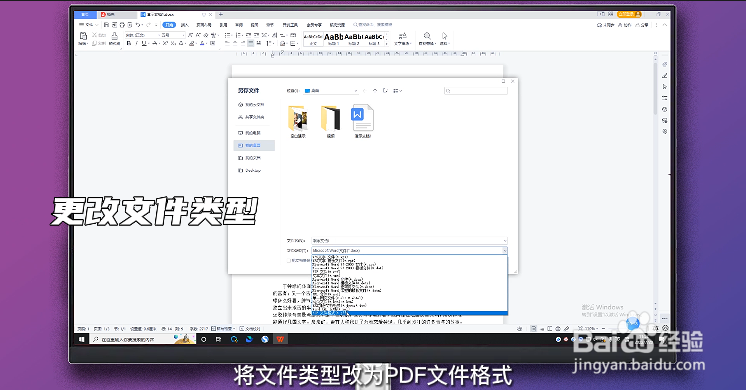
Task: Open a new tab with the plus button
Action: 220,15
